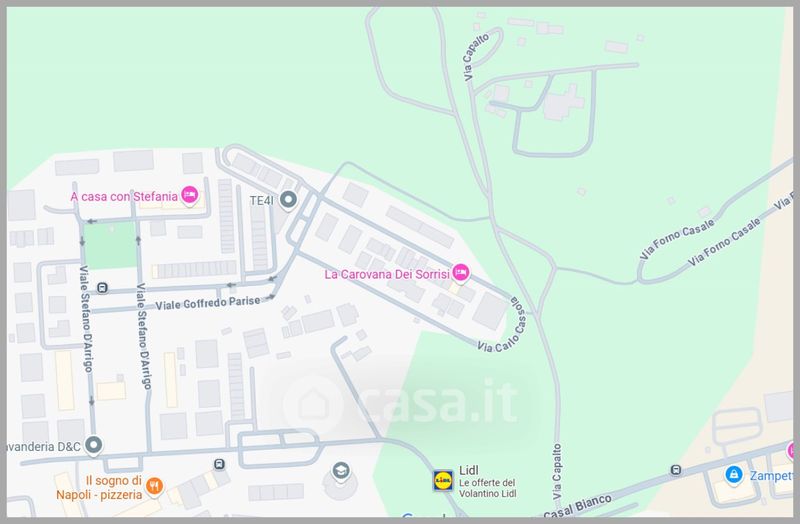The width and height of the screenshot is (800, 524).
Task: Click the green park square near D'Arrigo
Action: [110, 245]
